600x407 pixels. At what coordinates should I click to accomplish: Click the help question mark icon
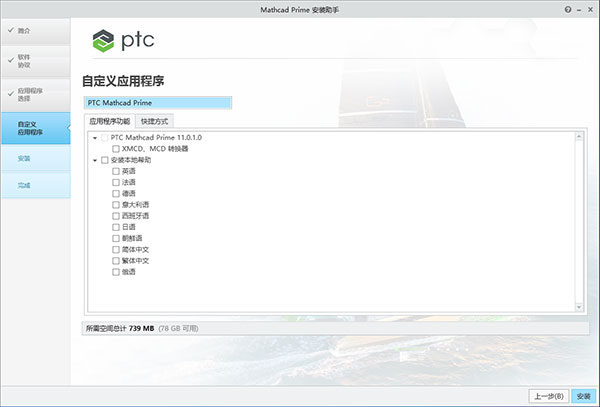(568, 10)
